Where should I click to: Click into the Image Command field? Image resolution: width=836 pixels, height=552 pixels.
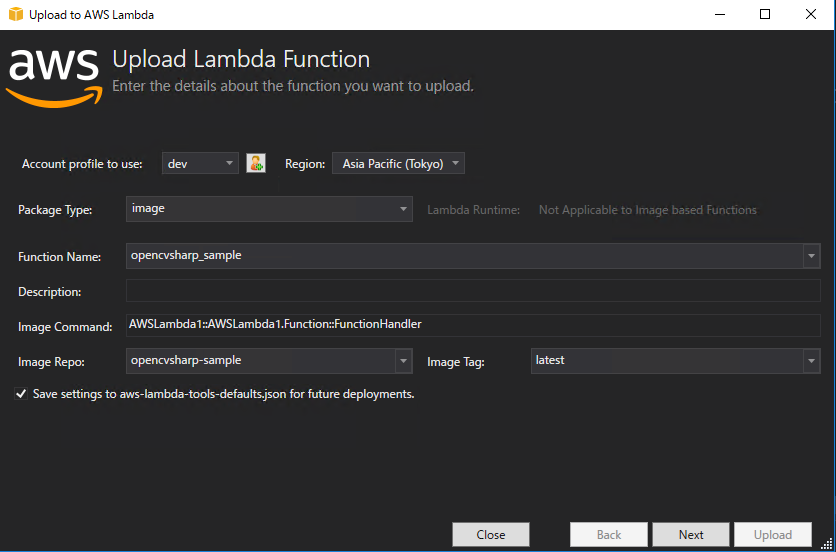point(473,325)
